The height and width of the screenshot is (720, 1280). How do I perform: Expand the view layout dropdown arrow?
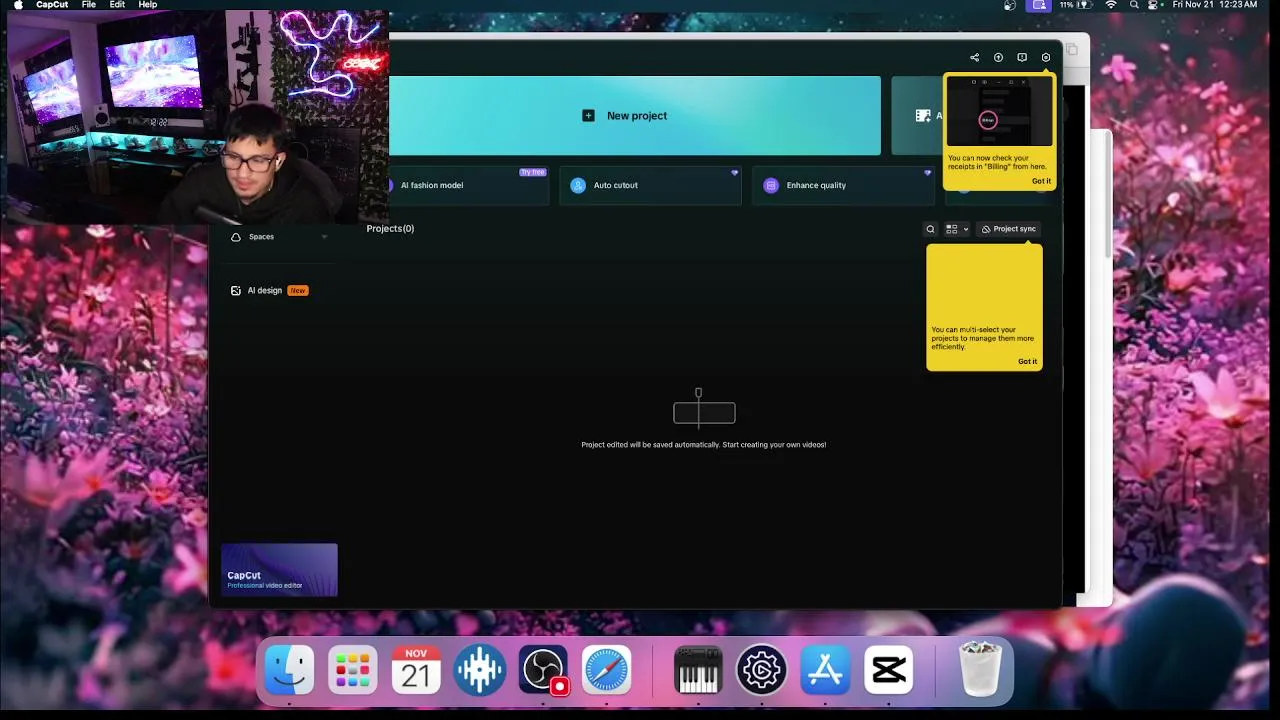pyautogui.click(x=965, y=229)
